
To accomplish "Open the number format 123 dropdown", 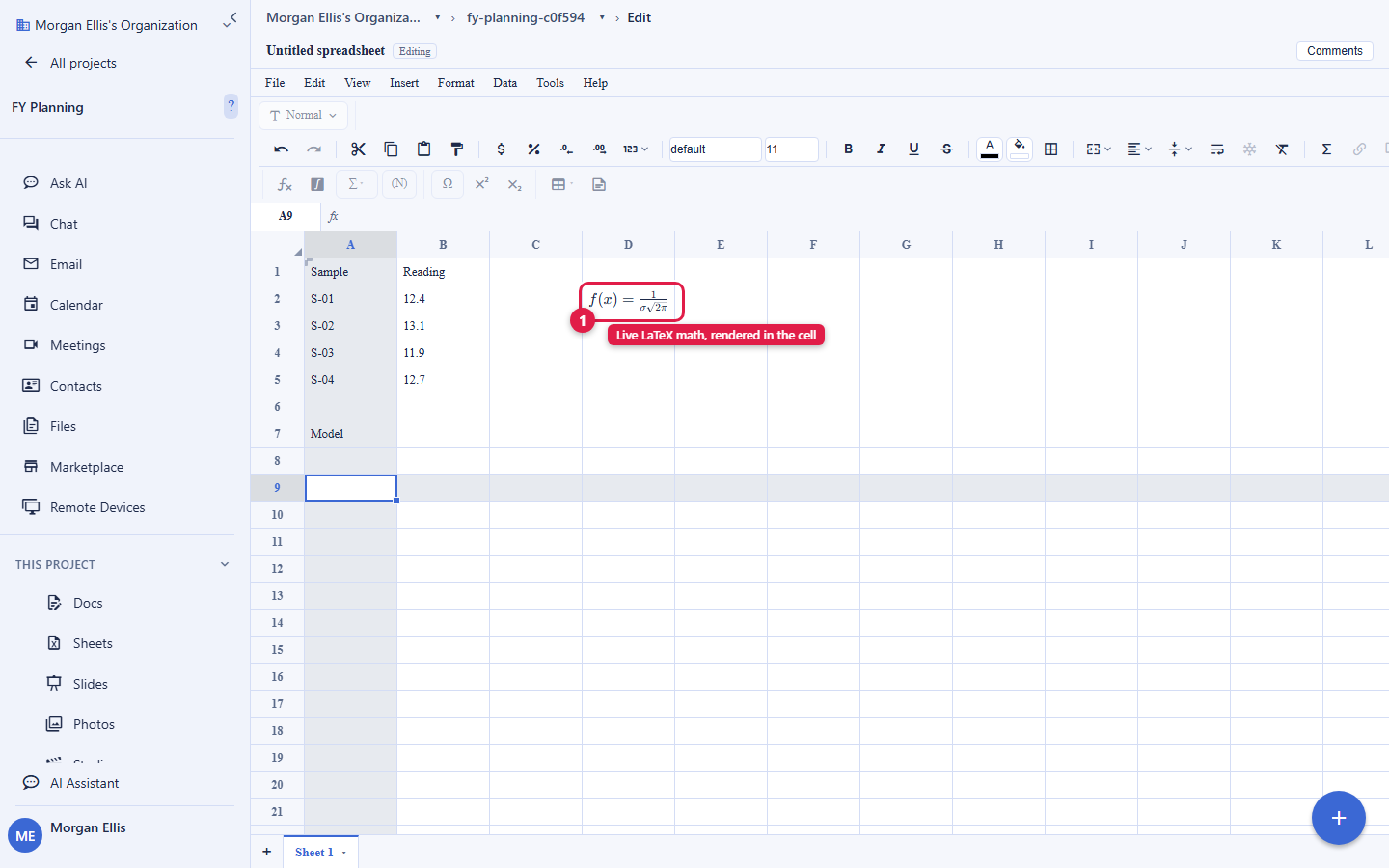I will (x=635, y=149).
